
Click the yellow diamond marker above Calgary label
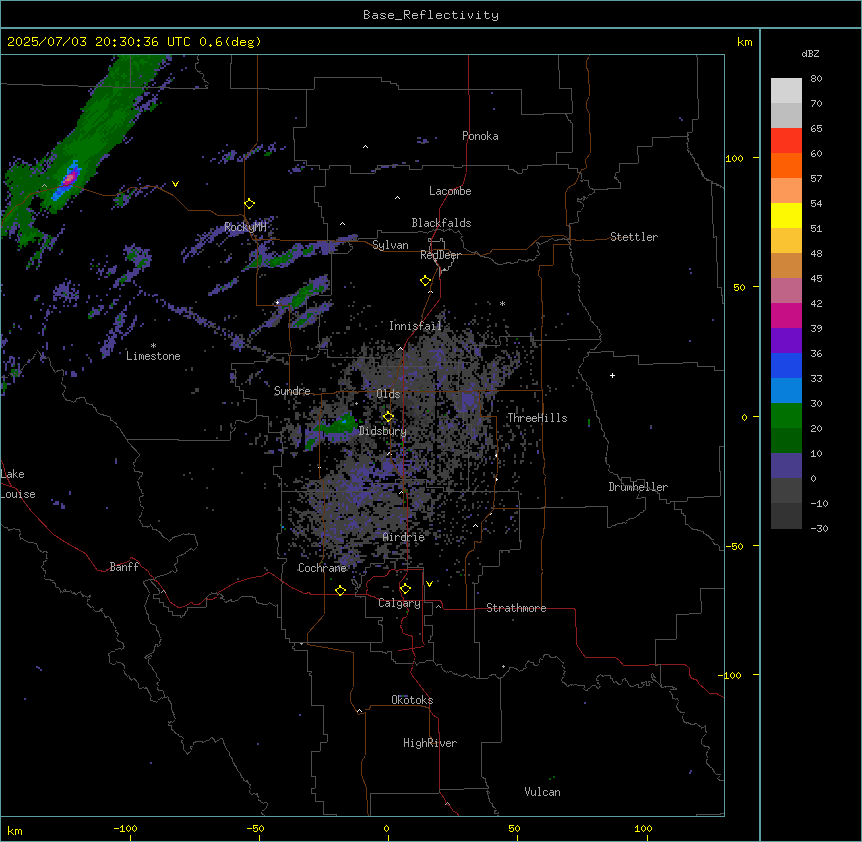(405, 589)
